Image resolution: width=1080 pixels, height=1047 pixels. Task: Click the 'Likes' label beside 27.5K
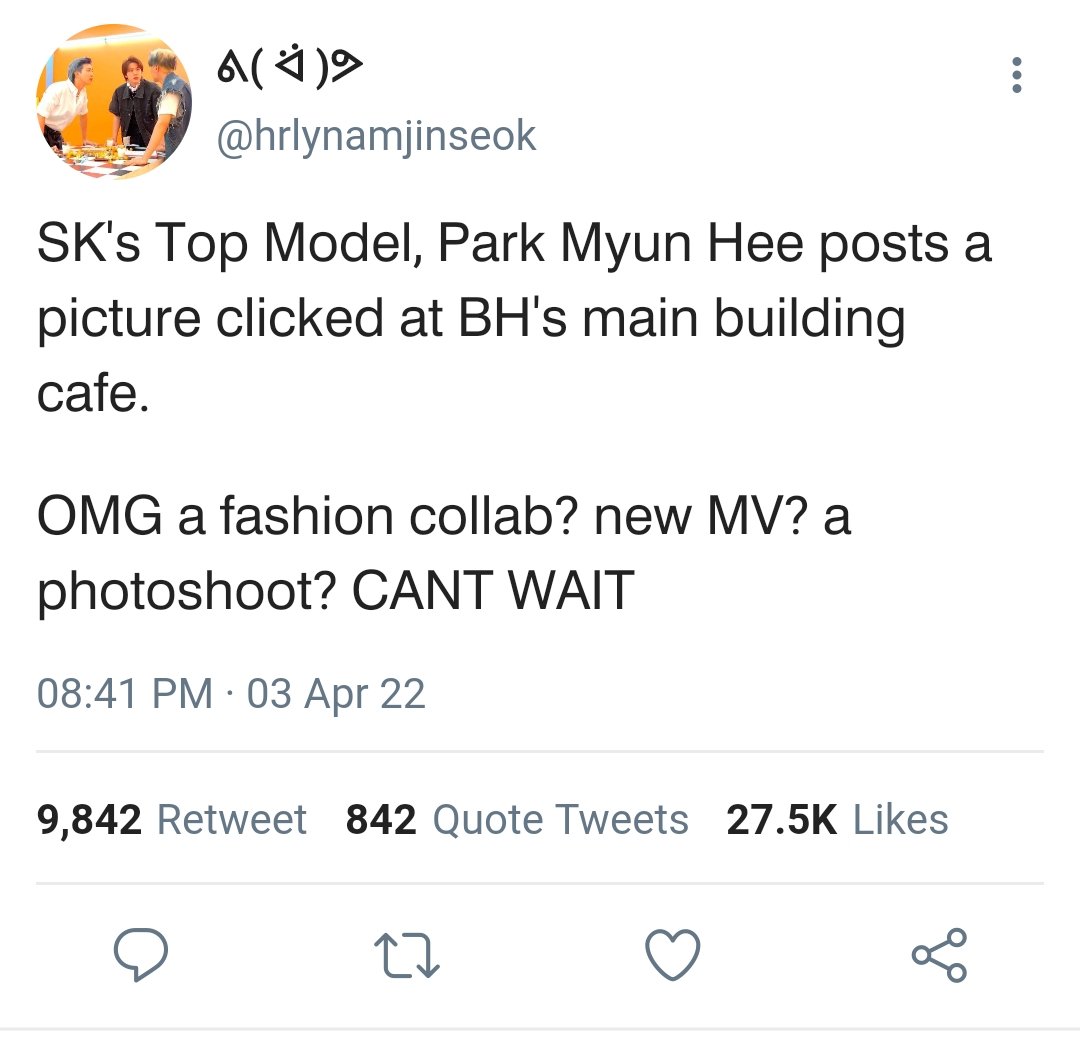tap(901, 820)
